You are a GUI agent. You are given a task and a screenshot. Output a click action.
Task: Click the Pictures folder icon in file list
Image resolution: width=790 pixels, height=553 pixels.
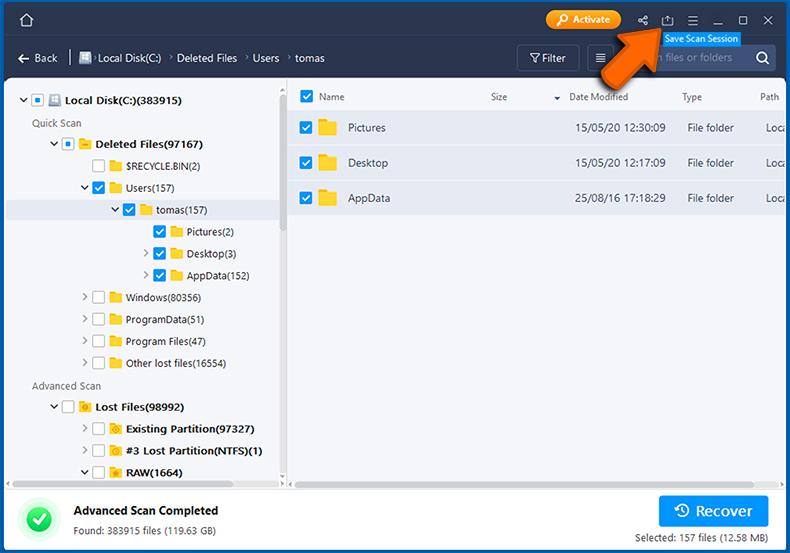[x=327, y=127]
